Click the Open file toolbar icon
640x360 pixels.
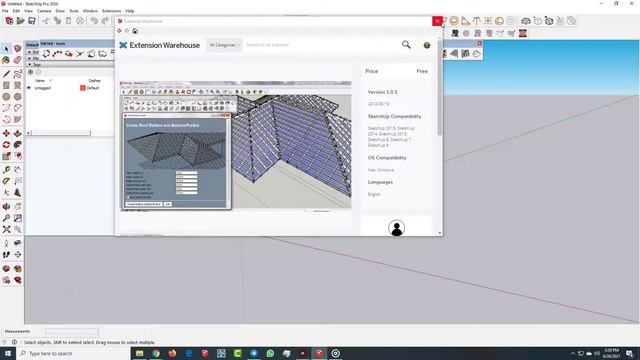click(x=20, y=21)
